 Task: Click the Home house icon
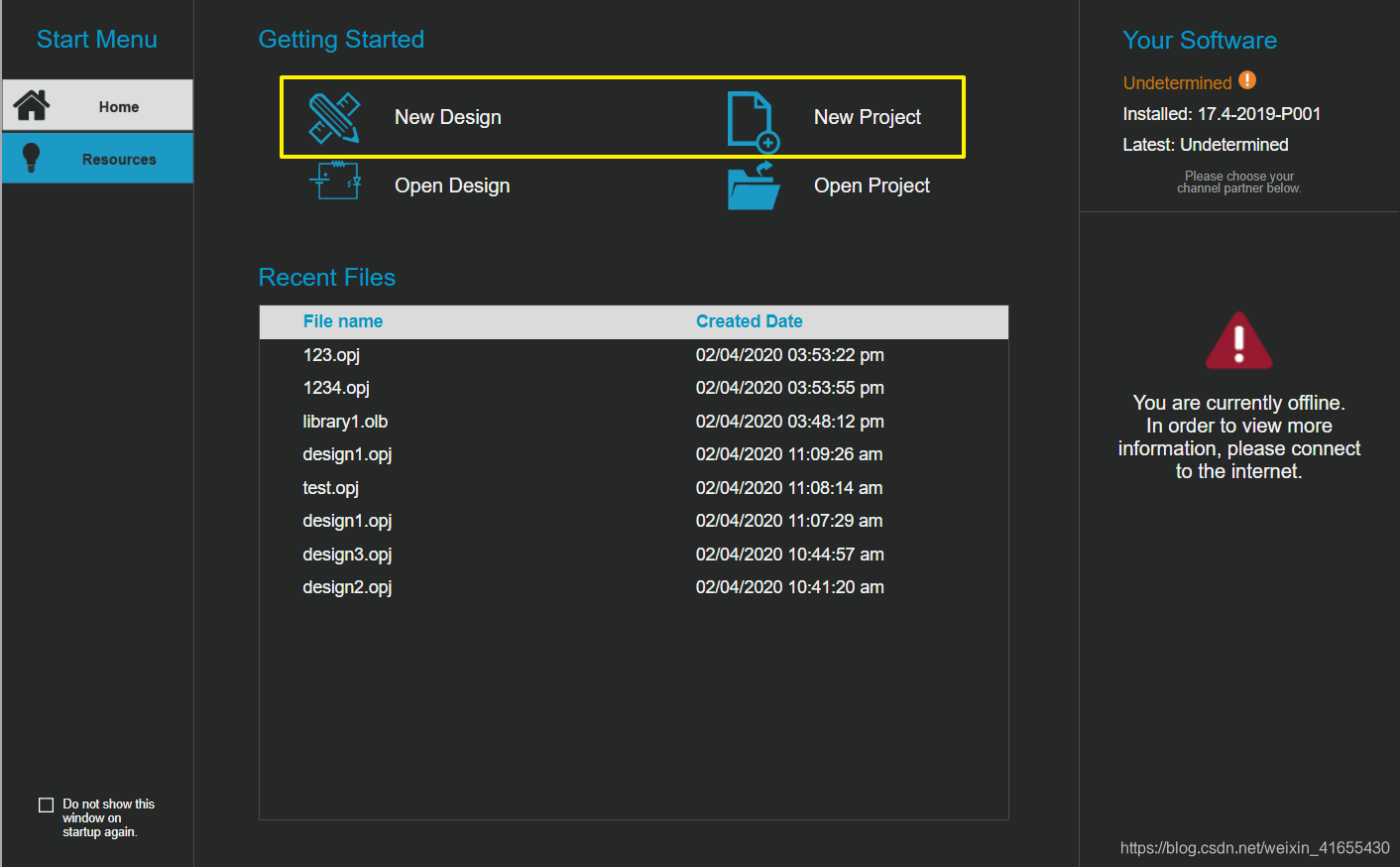tap(32, 105)
